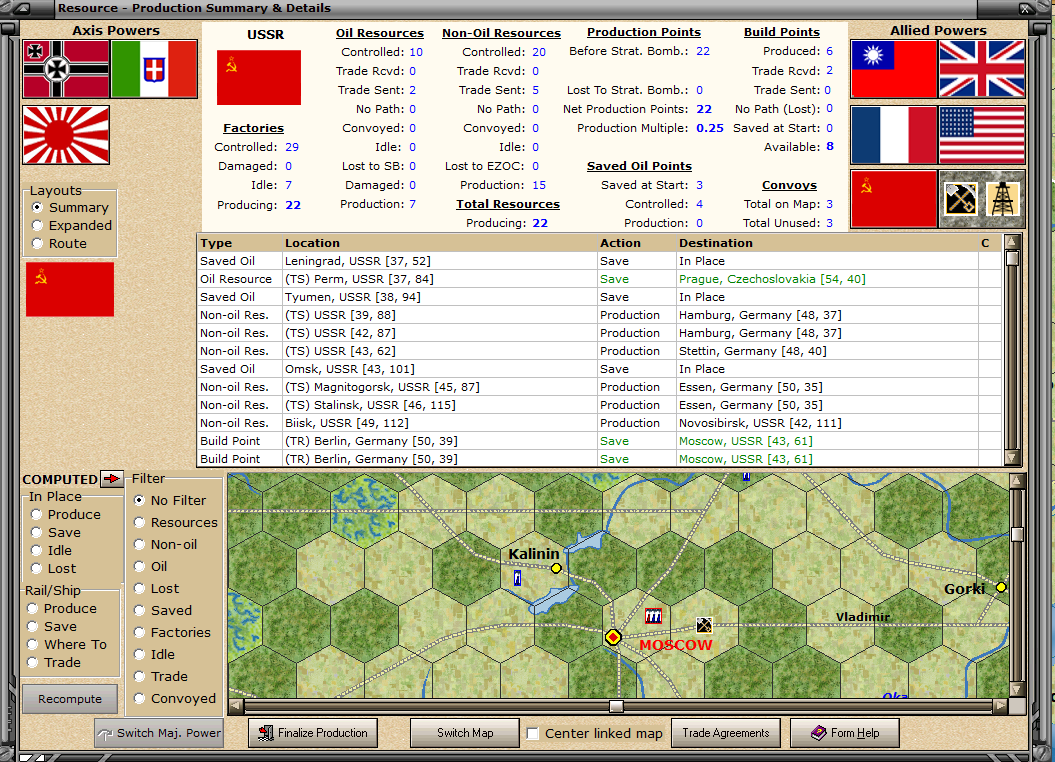1055x762 pixels.
Task: Click the Moscow city marker on map
Action: (612, 637)
